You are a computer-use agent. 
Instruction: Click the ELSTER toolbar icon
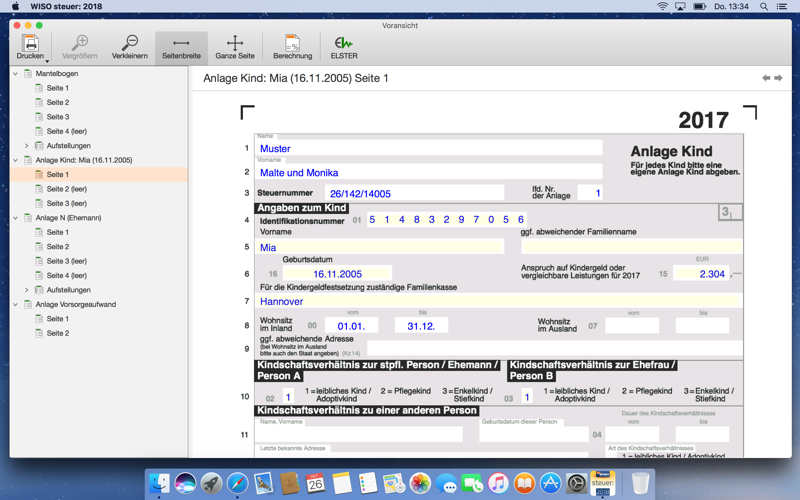(x=343, y=46)
